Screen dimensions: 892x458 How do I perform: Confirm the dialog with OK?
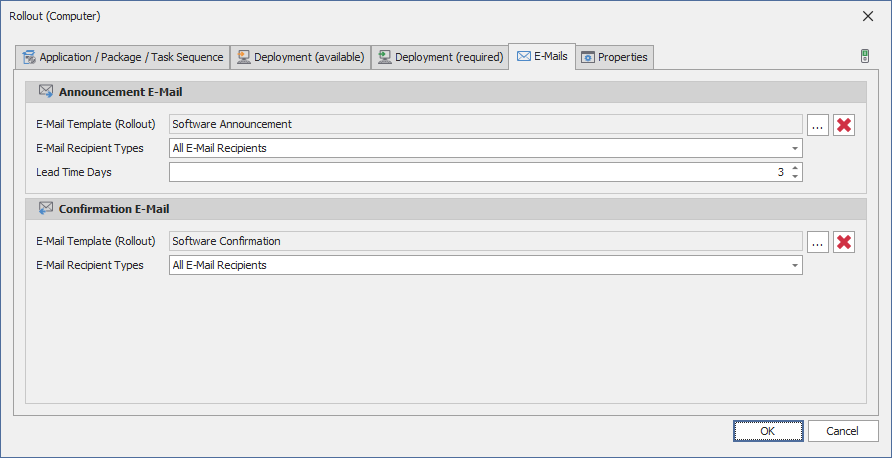click(768, 431)
